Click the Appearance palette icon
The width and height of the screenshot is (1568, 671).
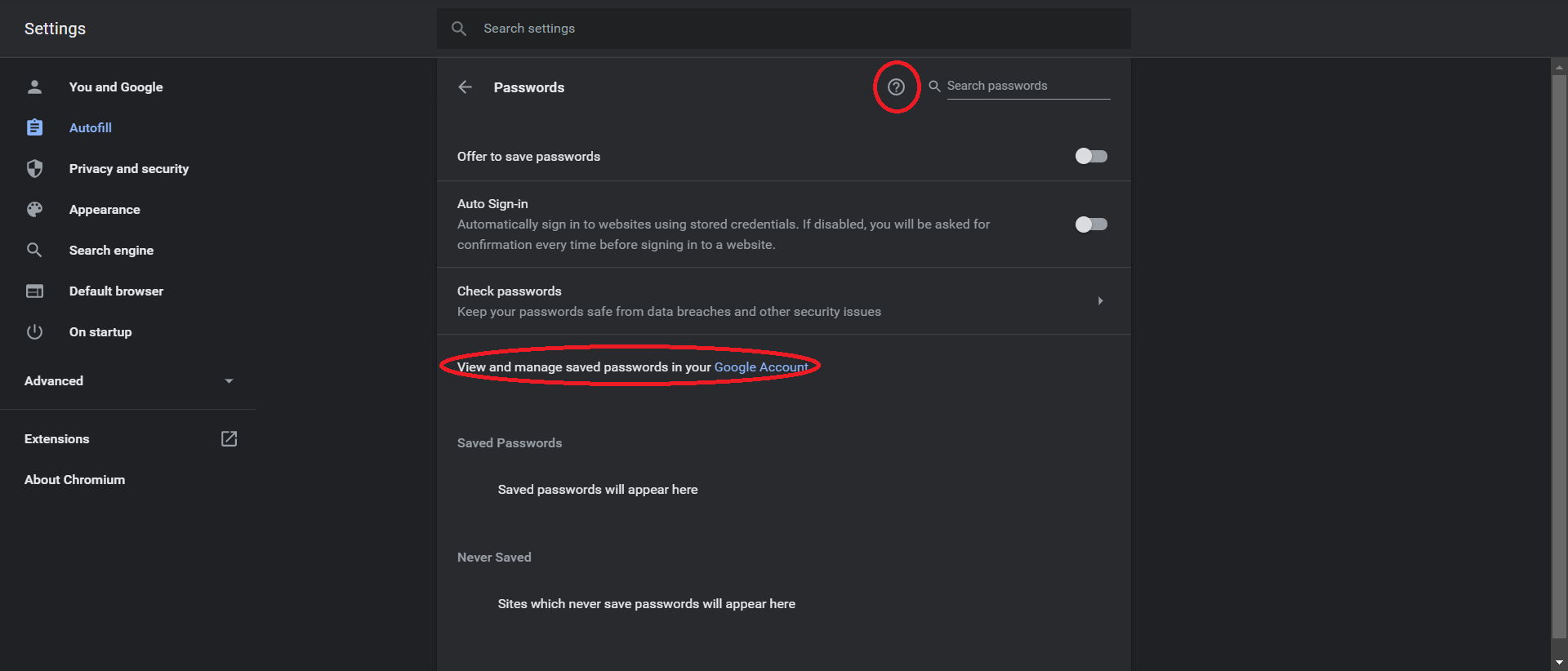click(x=34, y=209)
